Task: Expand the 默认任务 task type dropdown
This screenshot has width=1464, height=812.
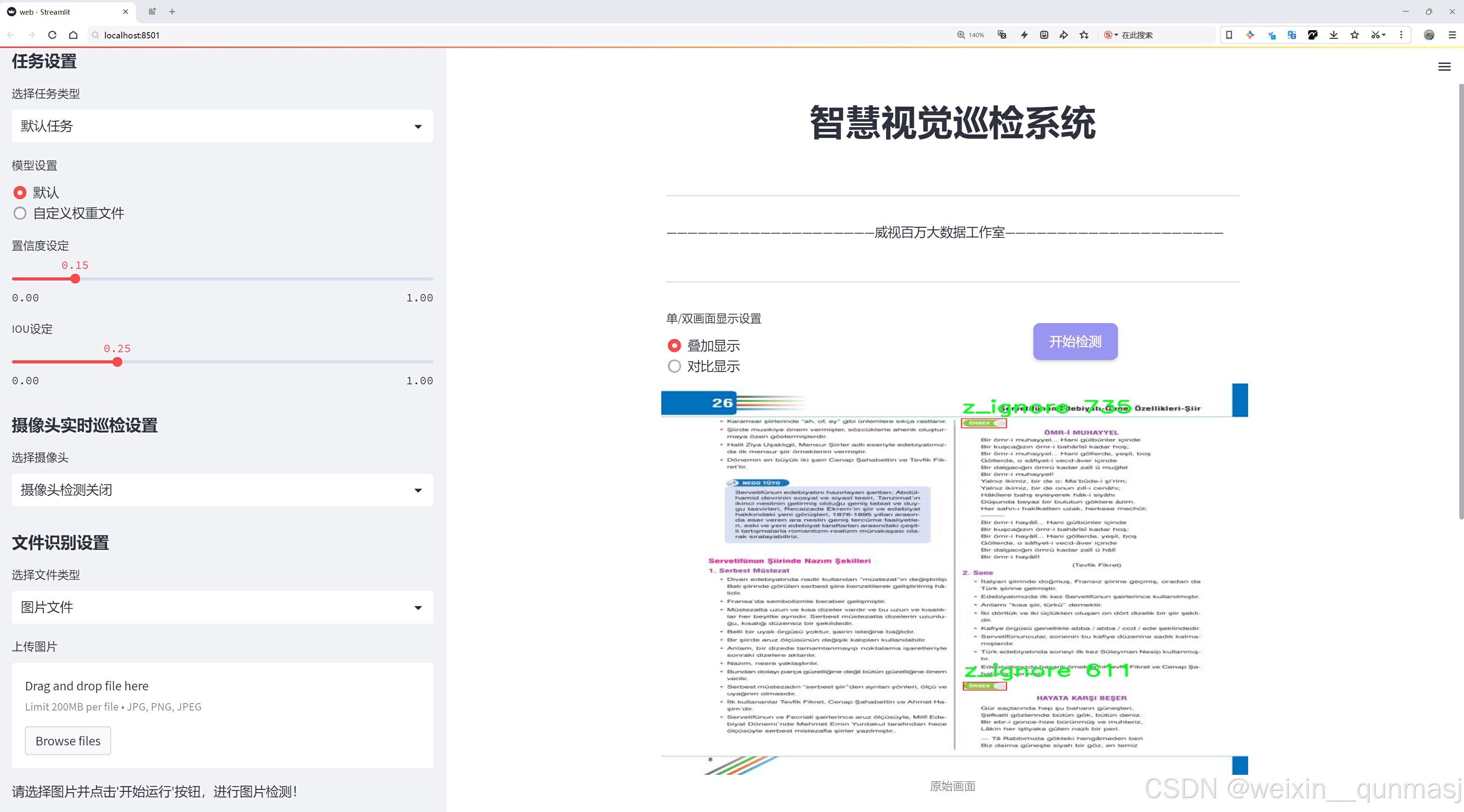Action: click(x=222, y=126)
